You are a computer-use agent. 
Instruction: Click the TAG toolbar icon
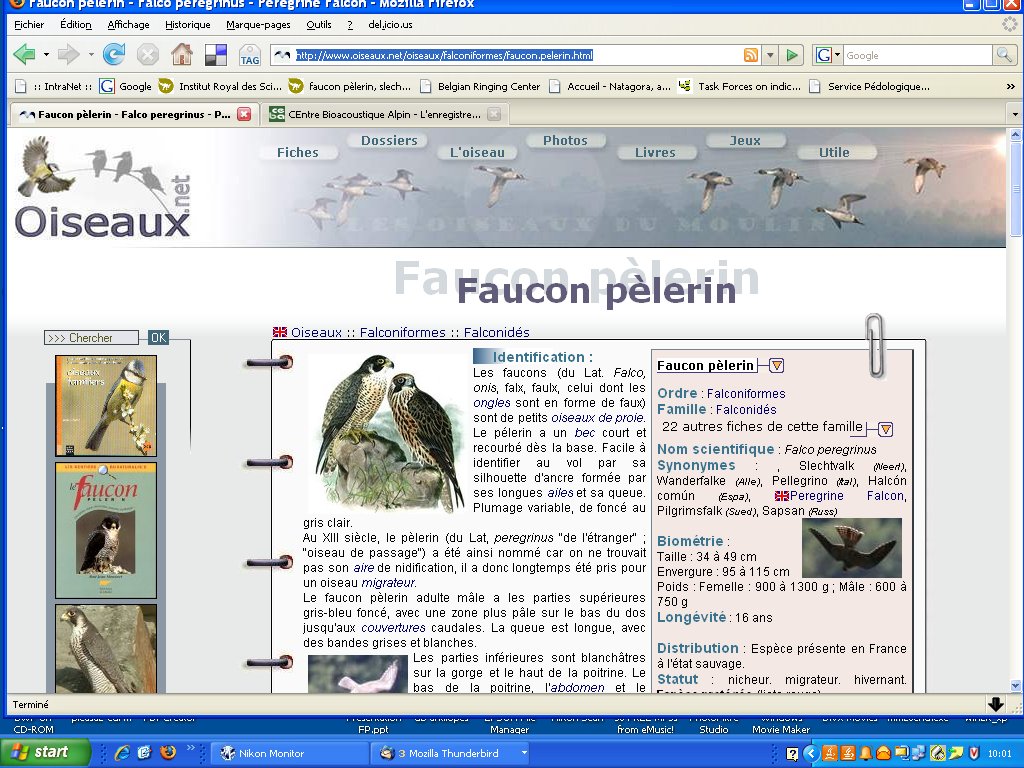pos(249,56)
